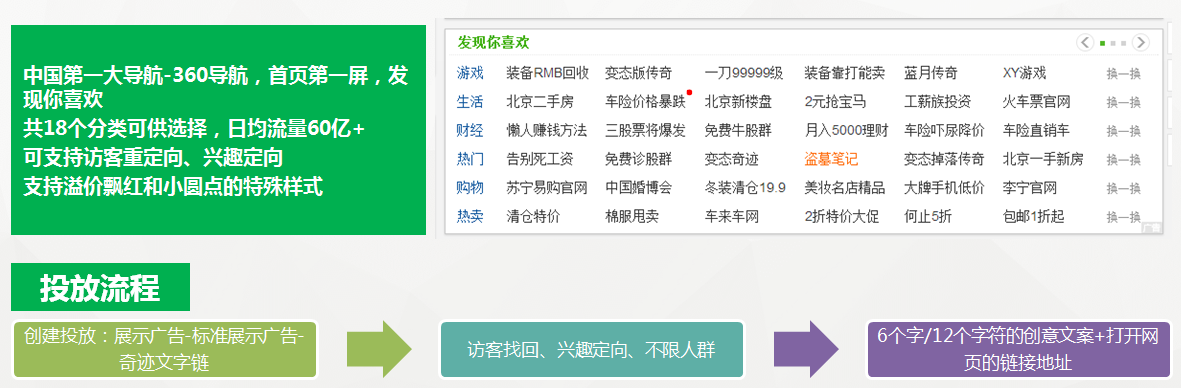The image size is (1181, 388).
Task: Click the 一刀99999级 game link
Action: pyautogui.click(x=744, y=74)
